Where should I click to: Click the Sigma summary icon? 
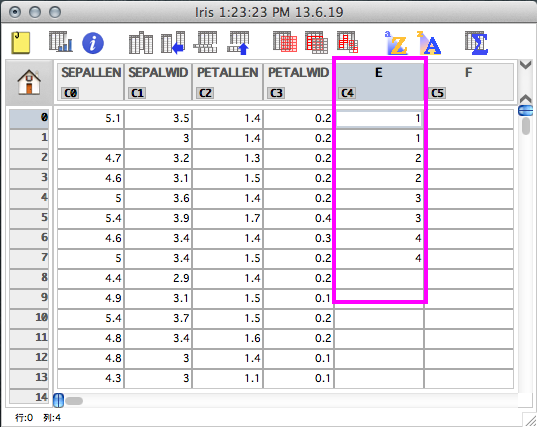point(476,43)
